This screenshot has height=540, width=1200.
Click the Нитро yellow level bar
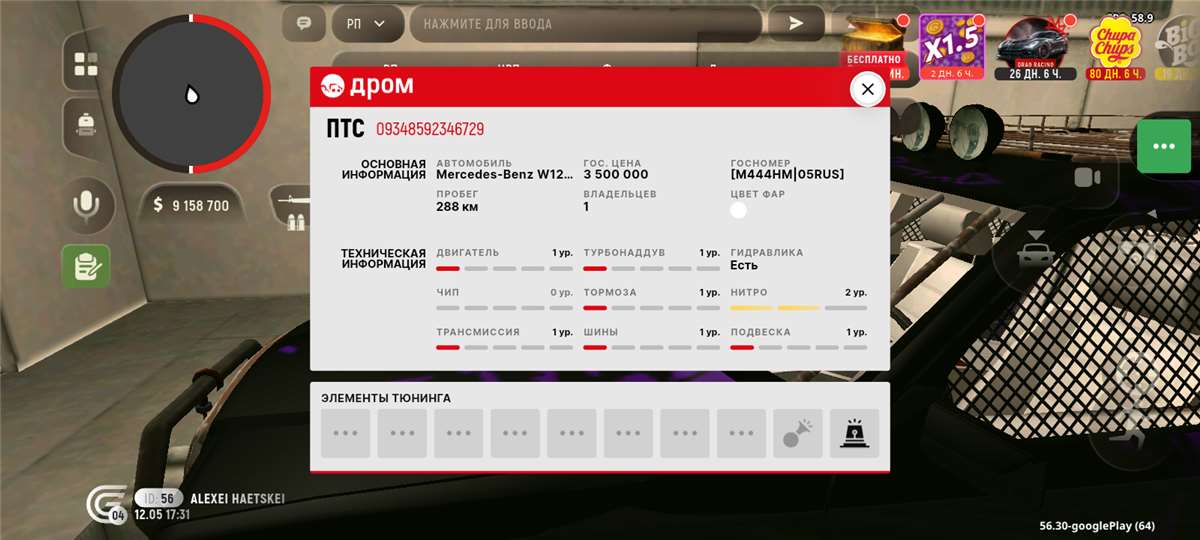click(x=798, y=308)
